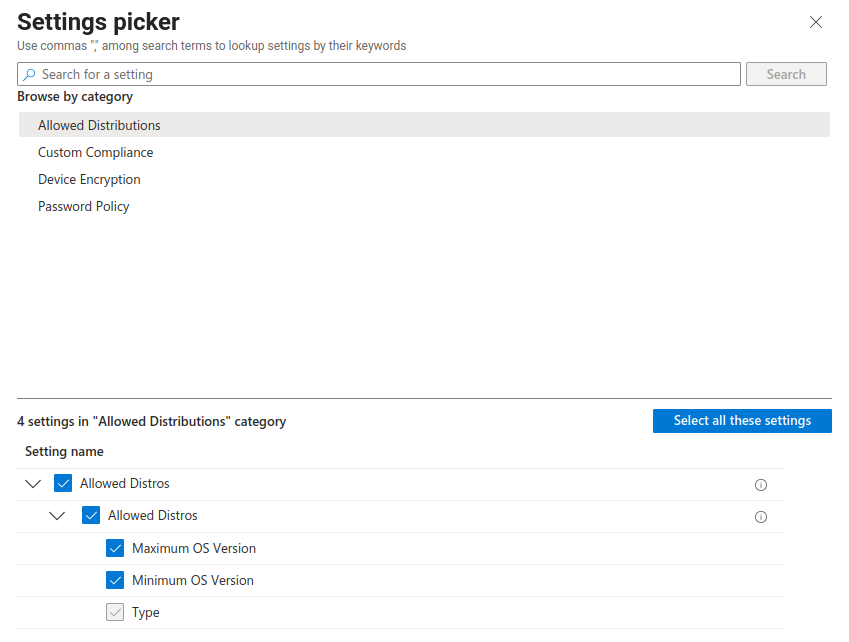
Task: Uncheck the nested Allowed Distros checkbox
Action: tap(91, 516)
